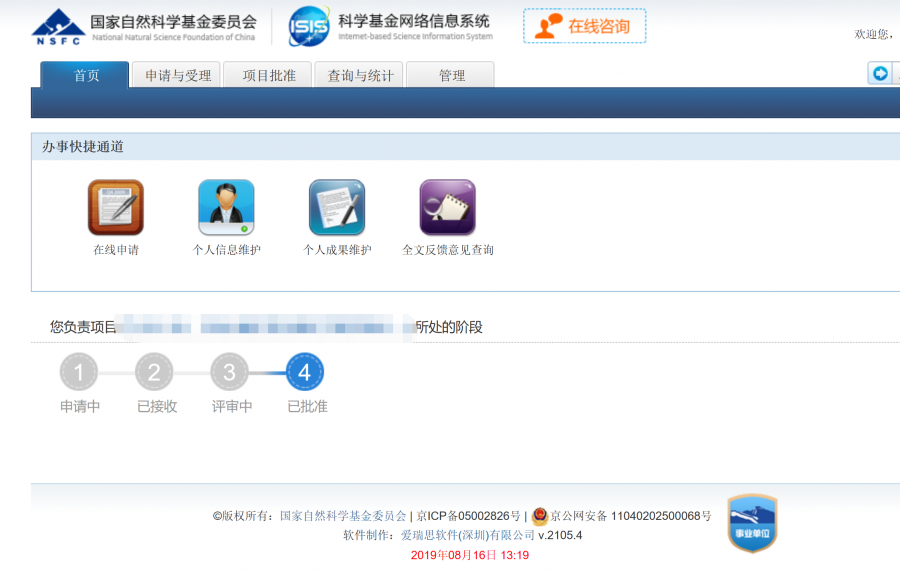
Task: Open the 在线咨询 online consultation button
Action: [x=584, y=26]
